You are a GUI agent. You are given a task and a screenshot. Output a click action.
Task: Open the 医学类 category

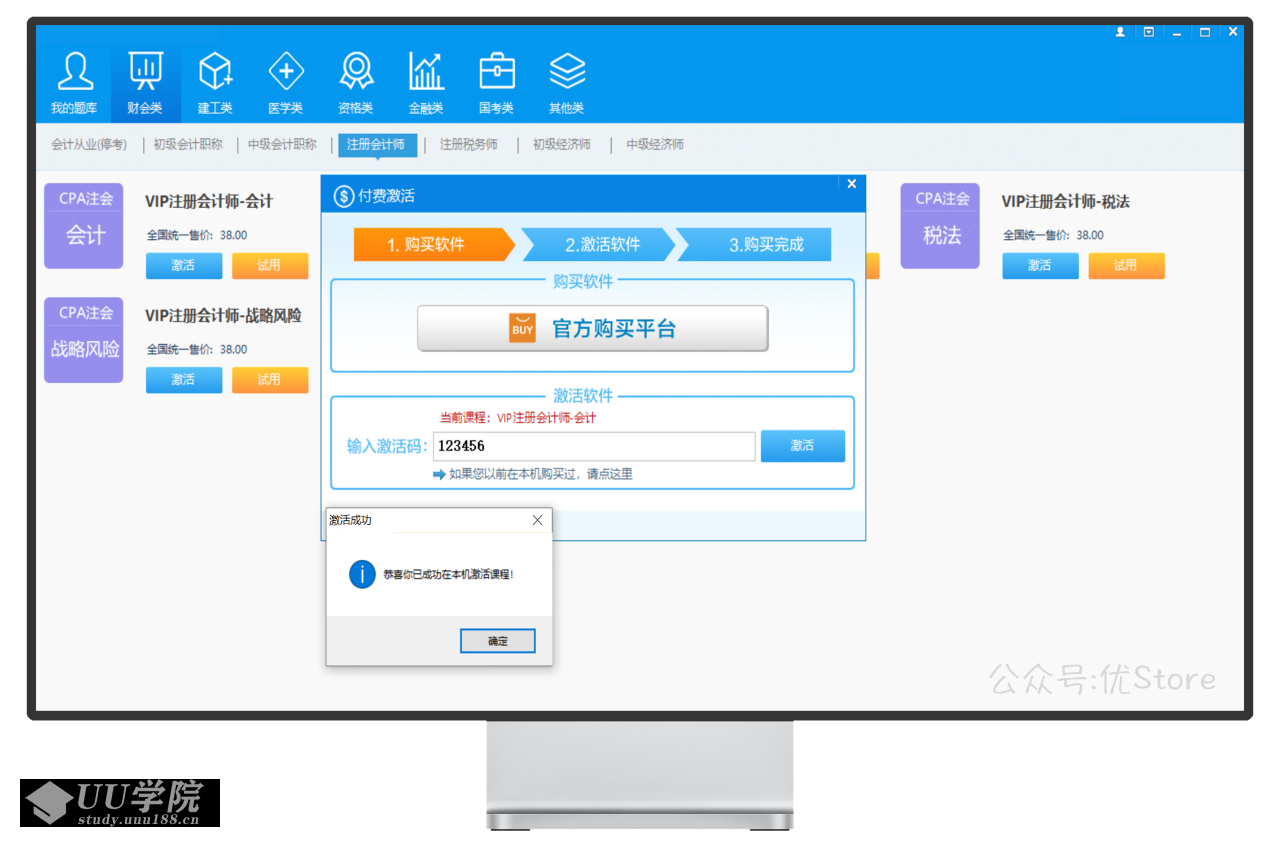(x=286, y=84)
